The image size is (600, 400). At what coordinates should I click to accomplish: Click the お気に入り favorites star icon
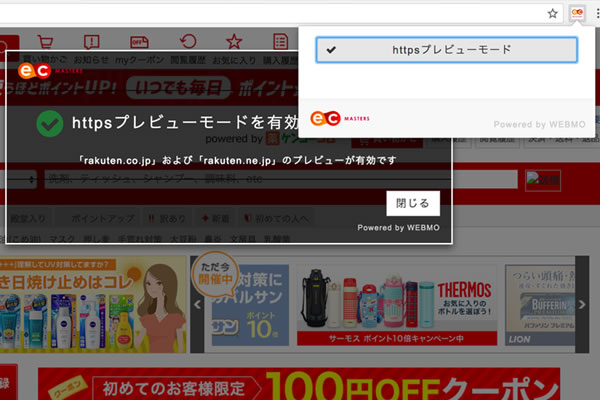[234, 42]
